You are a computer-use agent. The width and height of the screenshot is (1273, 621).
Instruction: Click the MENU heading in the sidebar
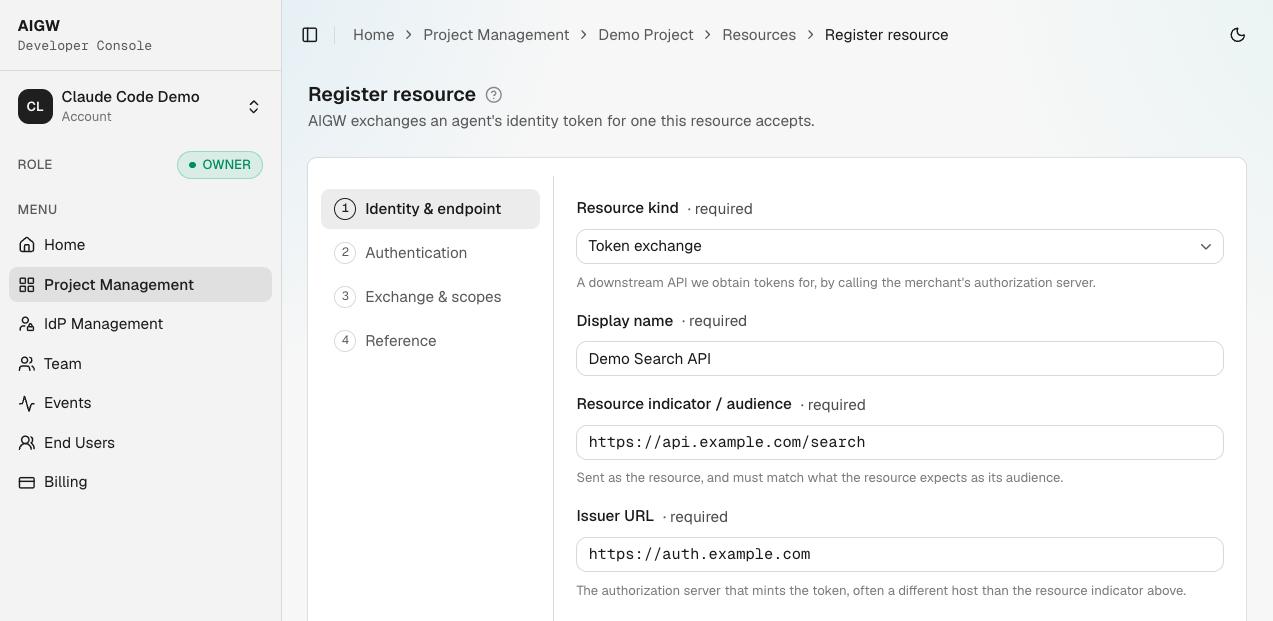point(37,209)
